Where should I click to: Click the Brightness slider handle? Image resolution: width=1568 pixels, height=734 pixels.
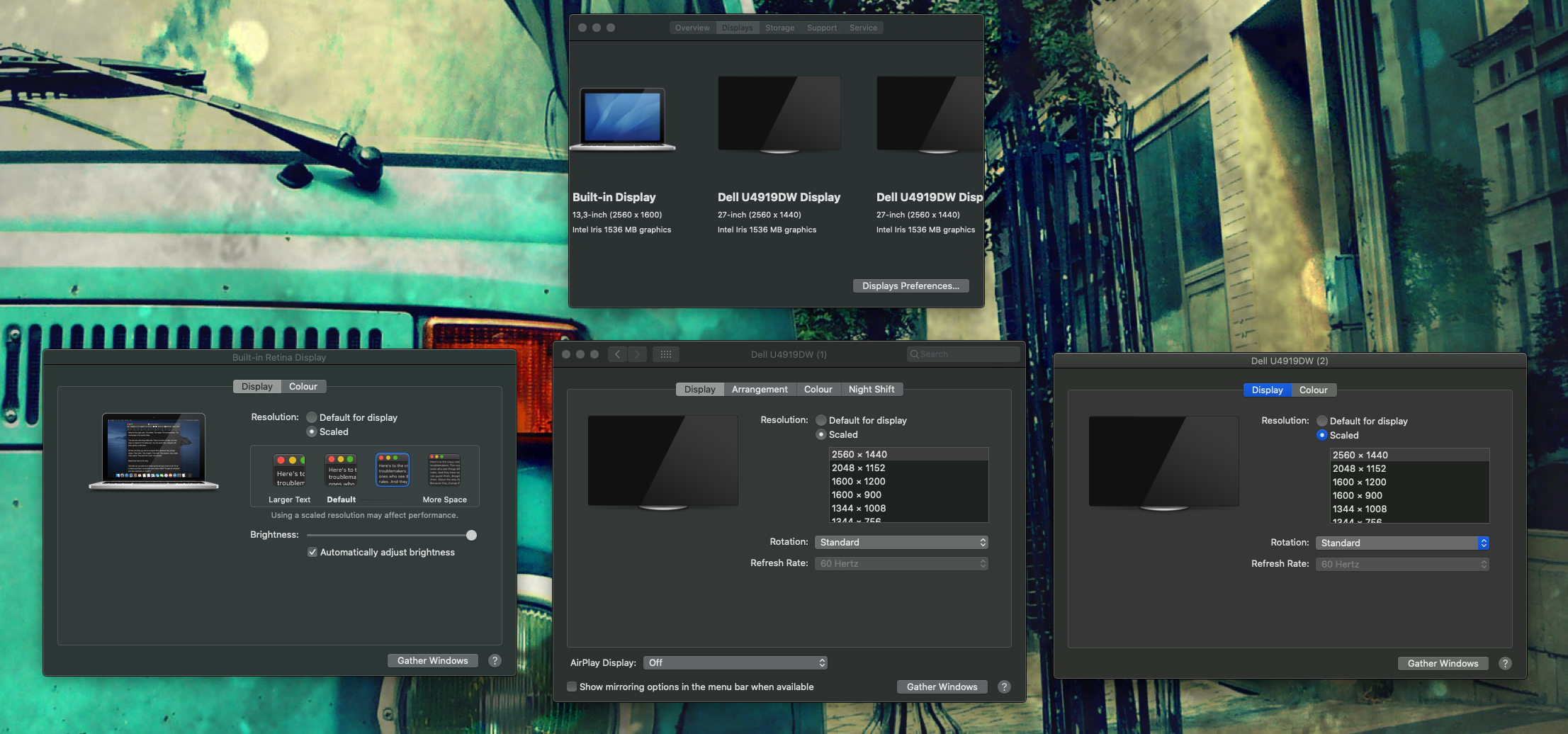(471, 535)
